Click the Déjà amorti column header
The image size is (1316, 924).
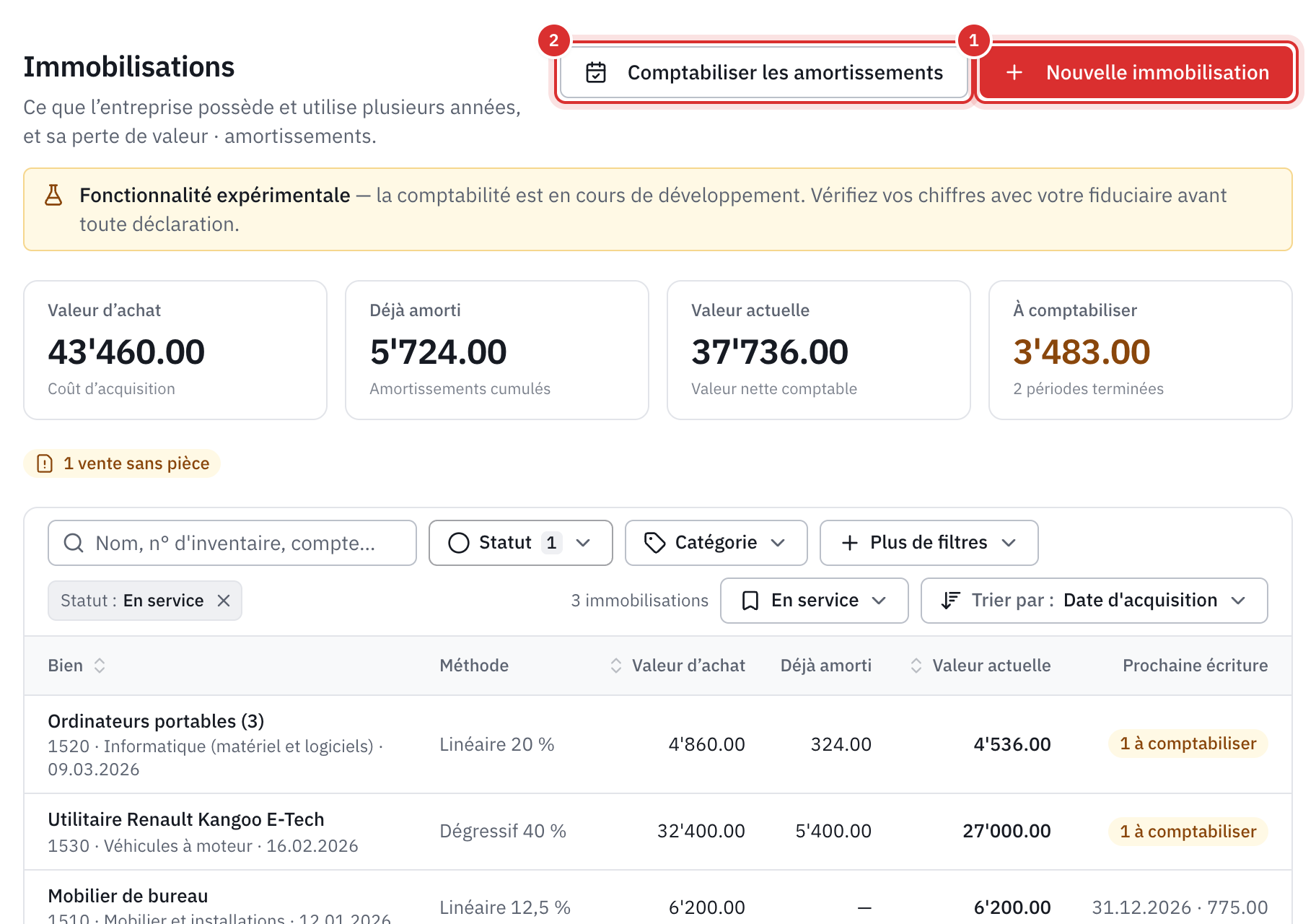[826, 666]
